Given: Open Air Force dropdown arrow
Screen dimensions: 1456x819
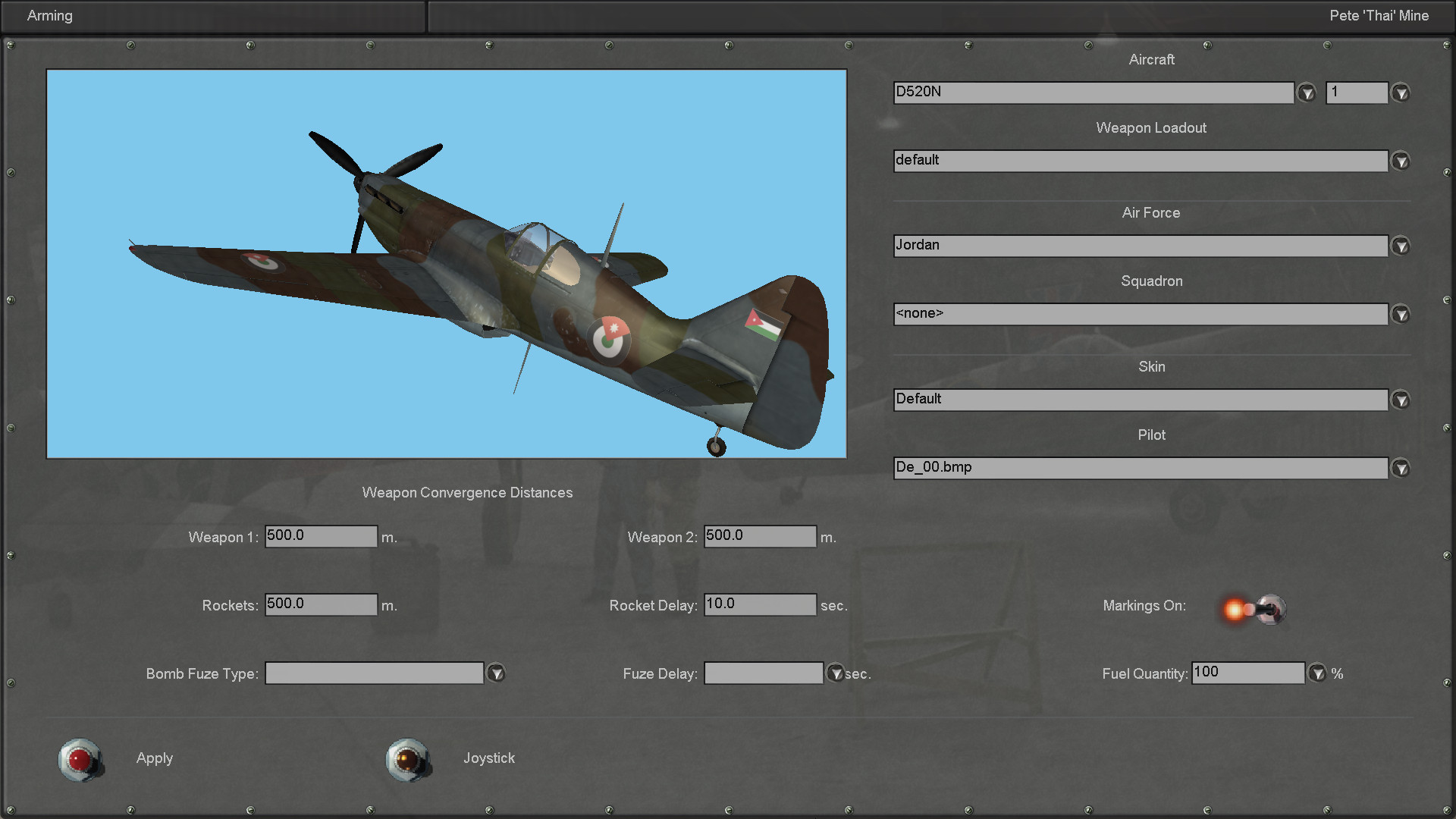Looking at the screenshot, I should 1401,246.
